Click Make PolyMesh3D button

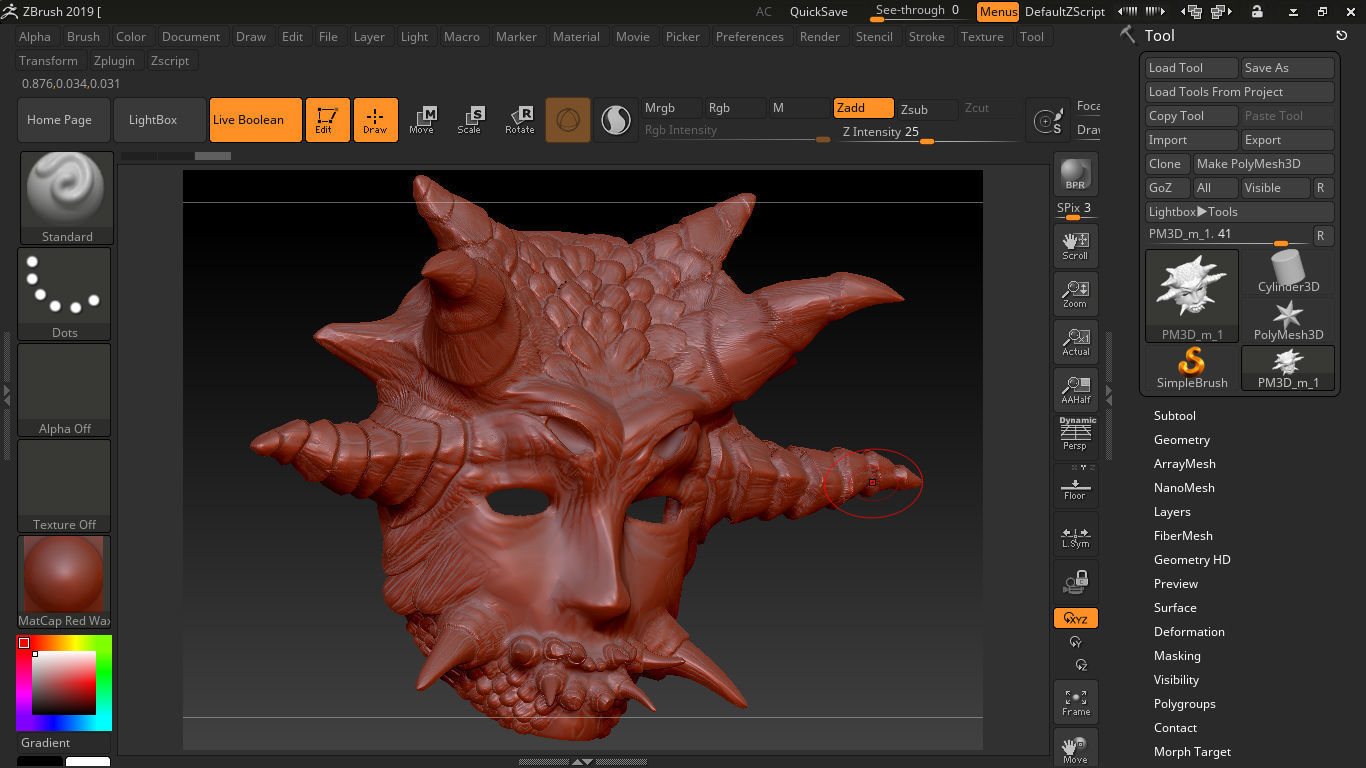(x=1263, y=164)
